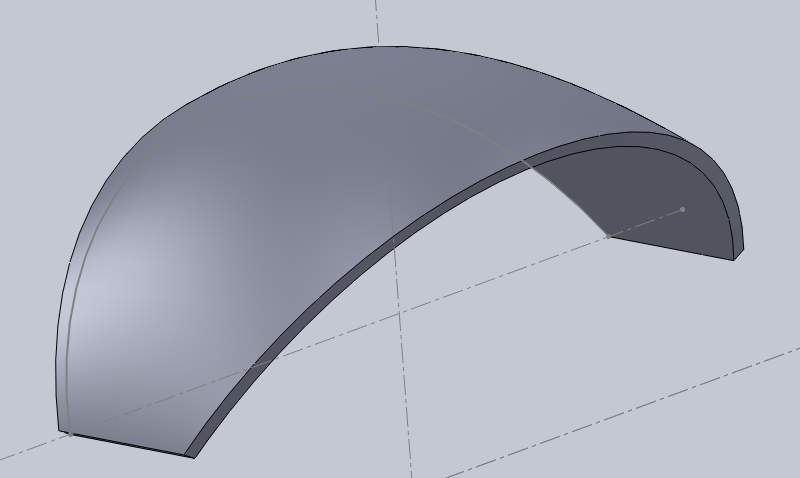Pick the bottom-left front corner vertex
This screenshot has height=478, width=800.
click(x=188, y=456)
